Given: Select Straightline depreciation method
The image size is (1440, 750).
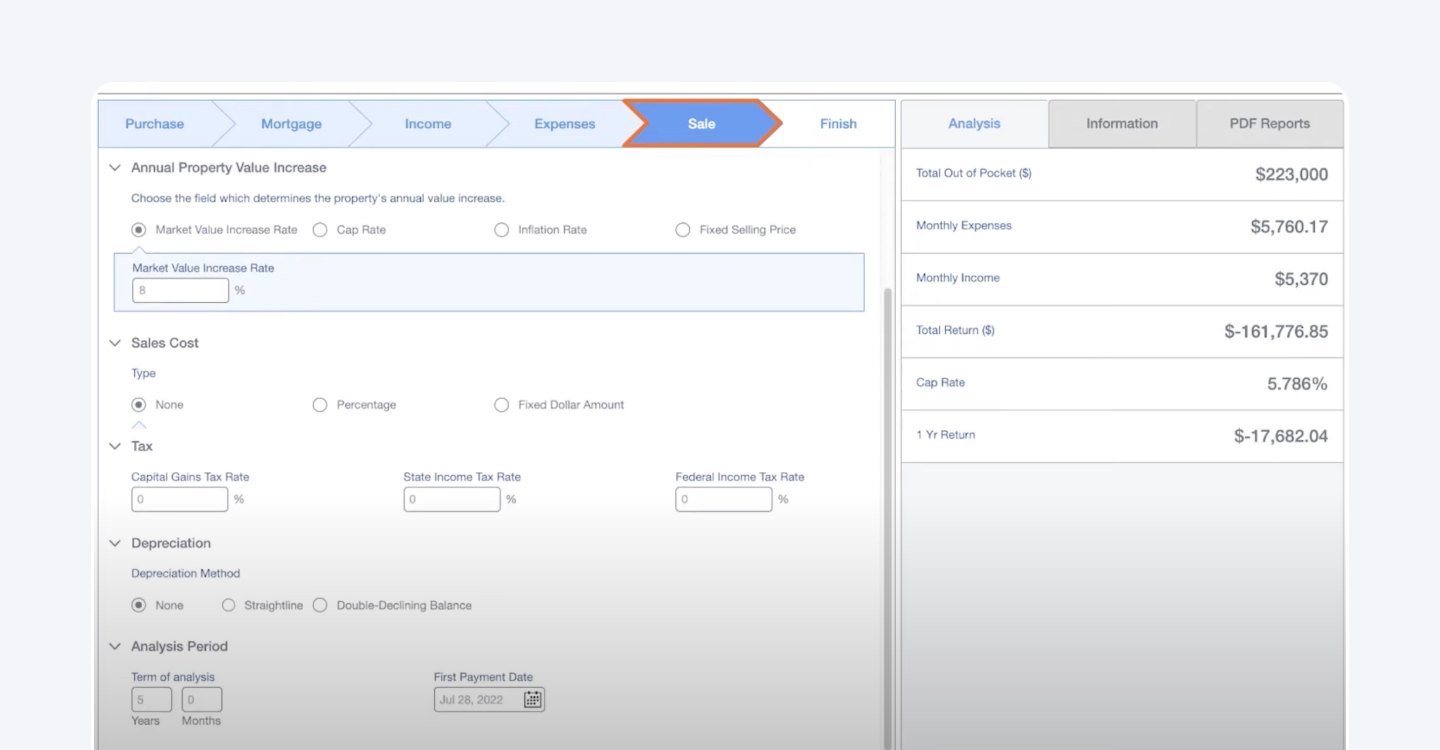Looking at the screenshot, I should click(x=228, y=605).
